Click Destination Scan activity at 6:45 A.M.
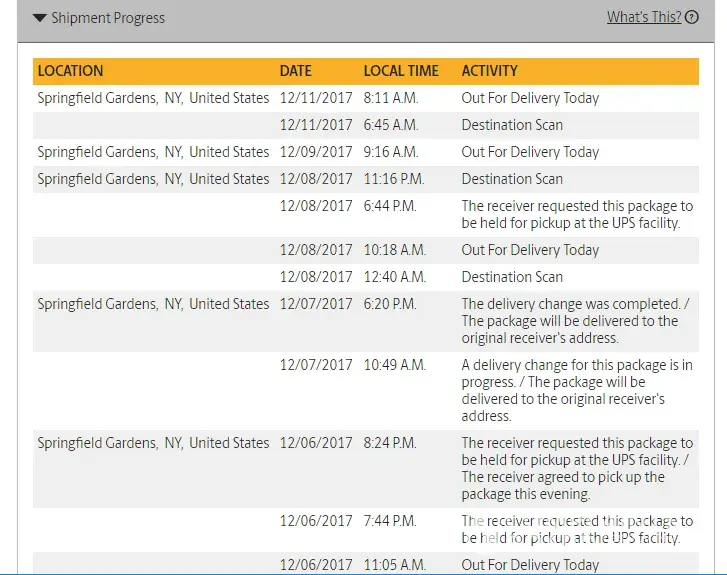 click(x=511, y=125)
